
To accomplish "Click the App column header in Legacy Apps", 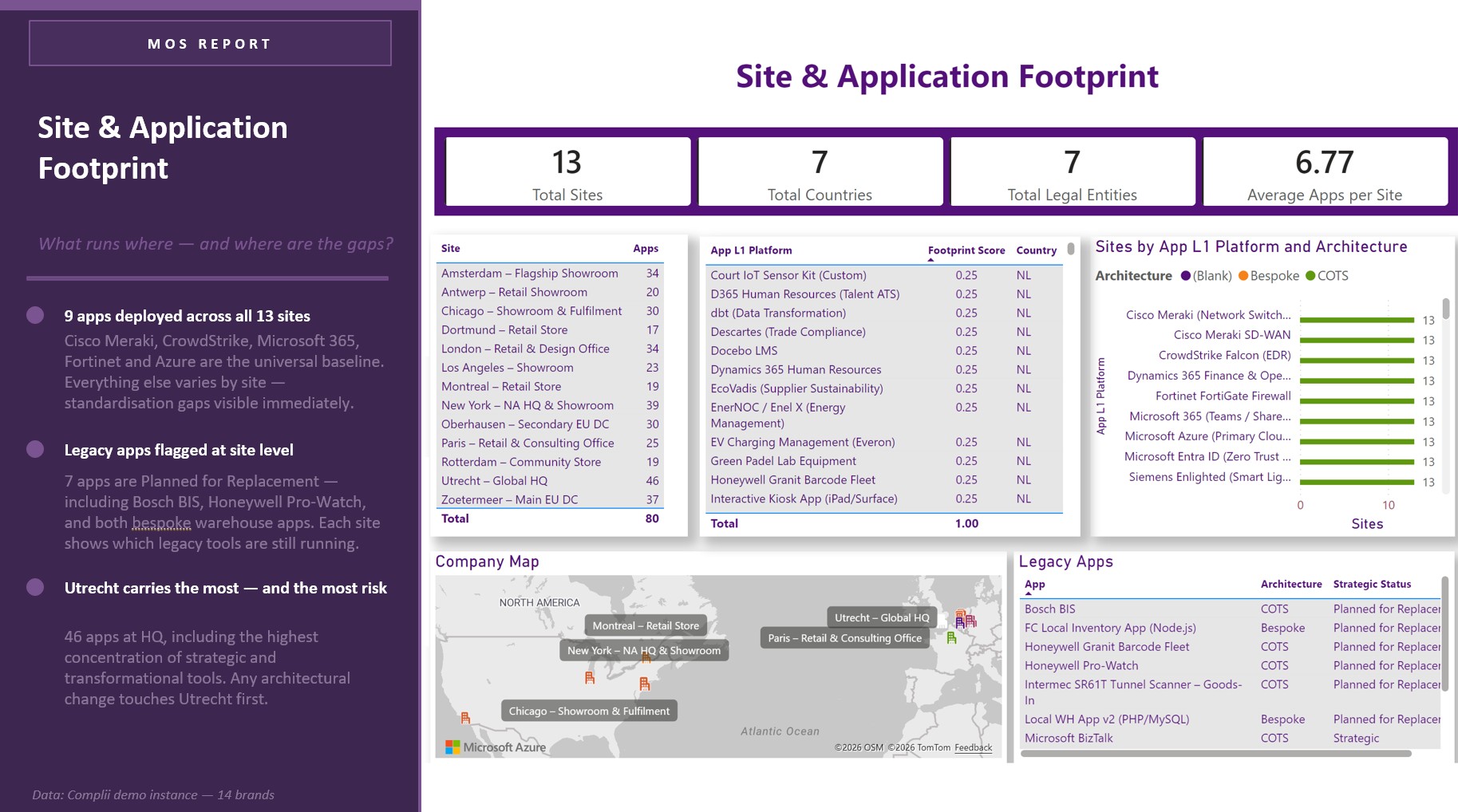I will click(1035, 584).
